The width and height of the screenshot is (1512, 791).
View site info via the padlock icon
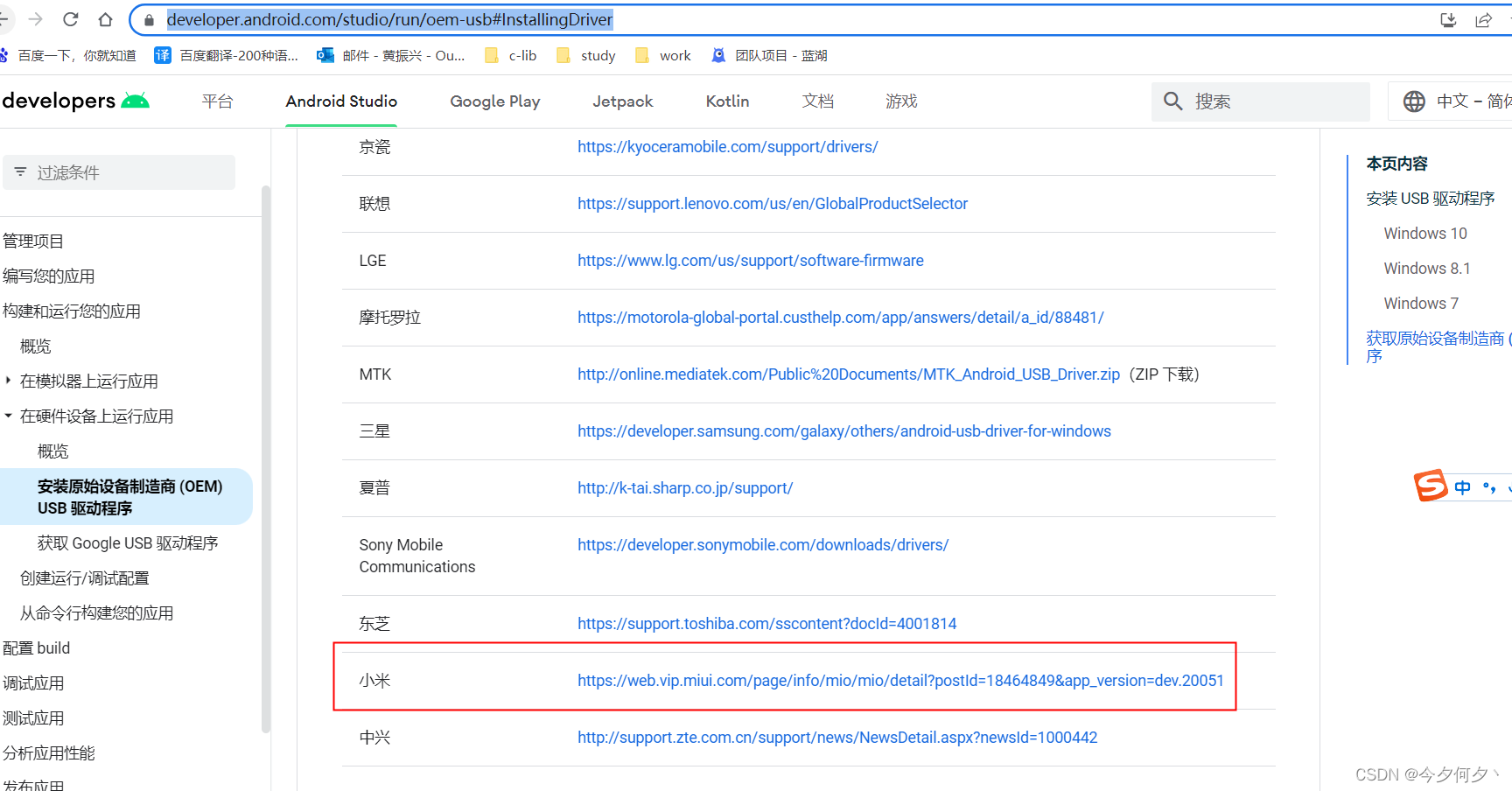click(x=149, y=19)
